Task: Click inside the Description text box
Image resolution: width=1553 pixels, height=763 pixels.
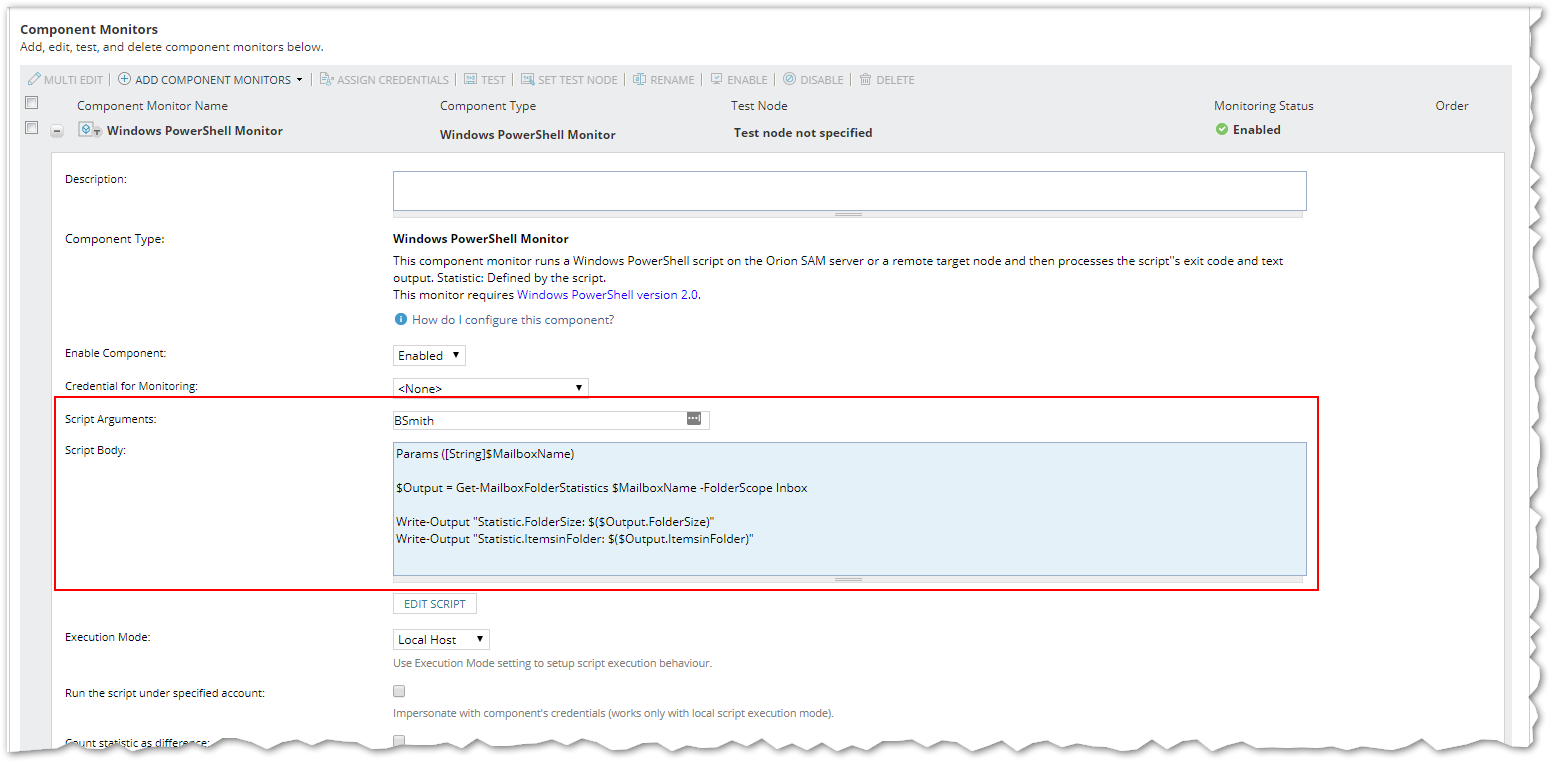Action: tap(849, 190)
